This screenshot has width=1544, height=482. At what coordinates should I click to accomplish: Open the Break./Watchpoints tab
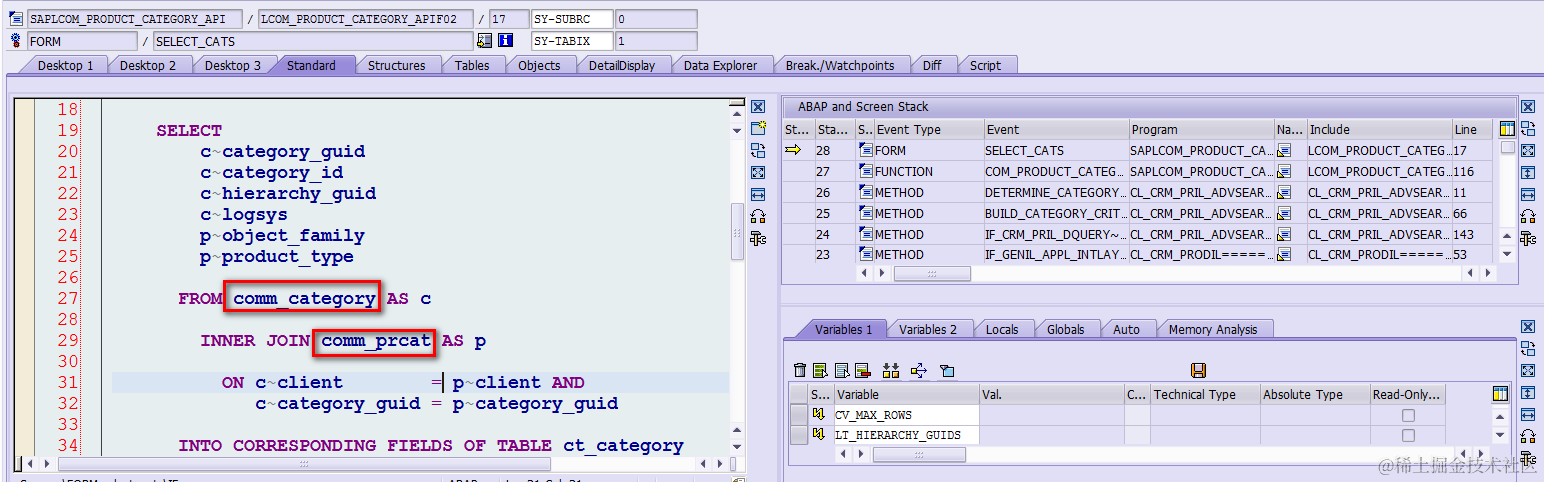pyautogui.click(x=840, y=65)
